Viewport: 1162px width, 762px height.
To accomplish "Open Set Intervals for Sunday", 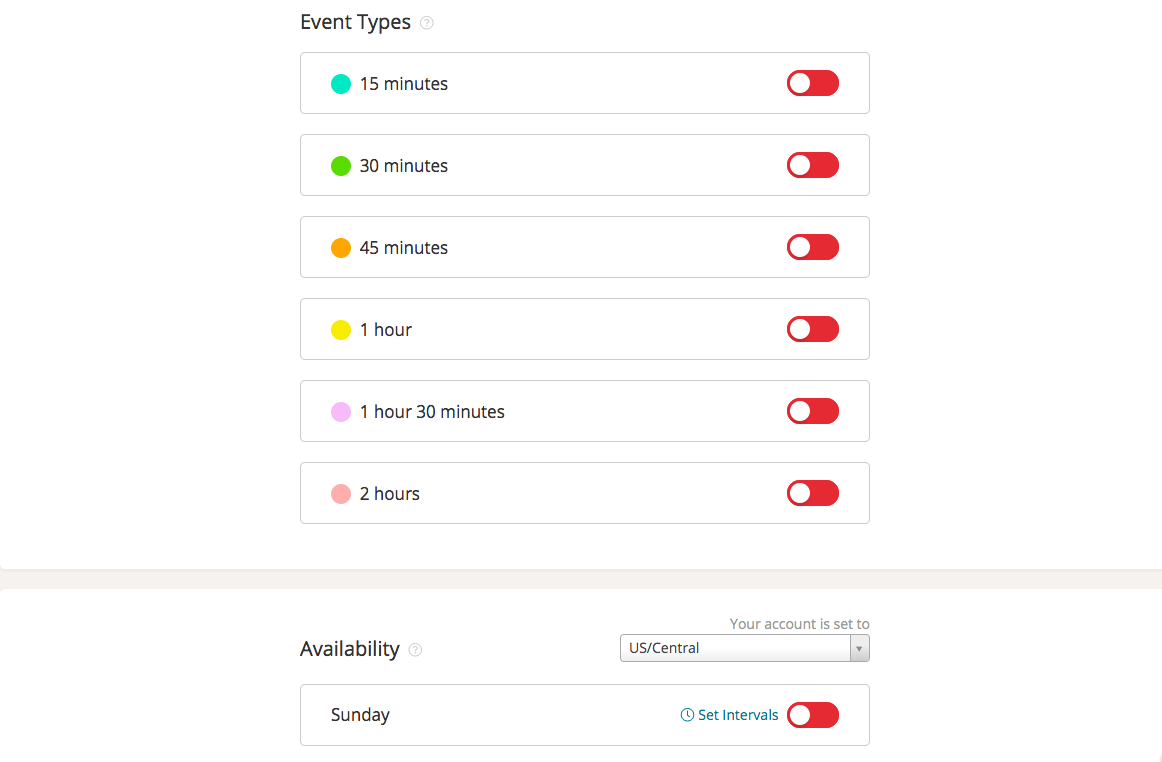I will (737, 715).
